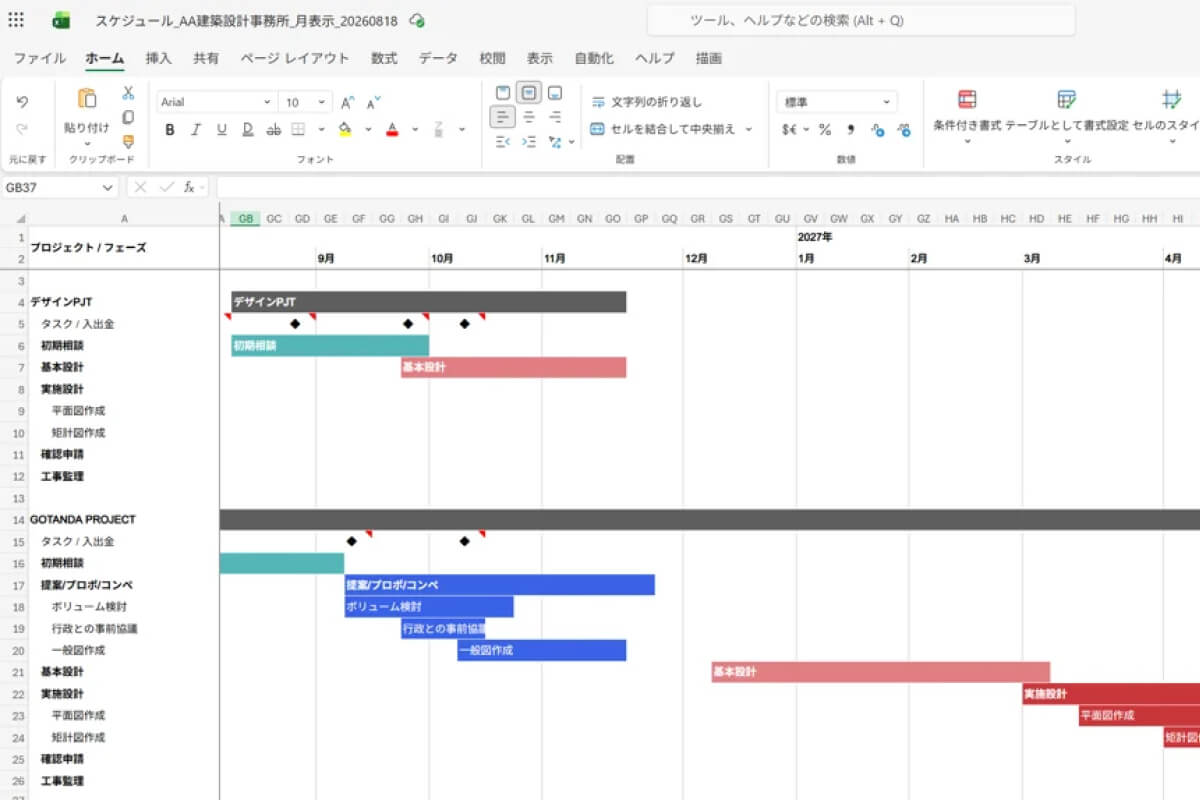
Task: Open the borders dropdown arrow
Action: click(321, 129)
